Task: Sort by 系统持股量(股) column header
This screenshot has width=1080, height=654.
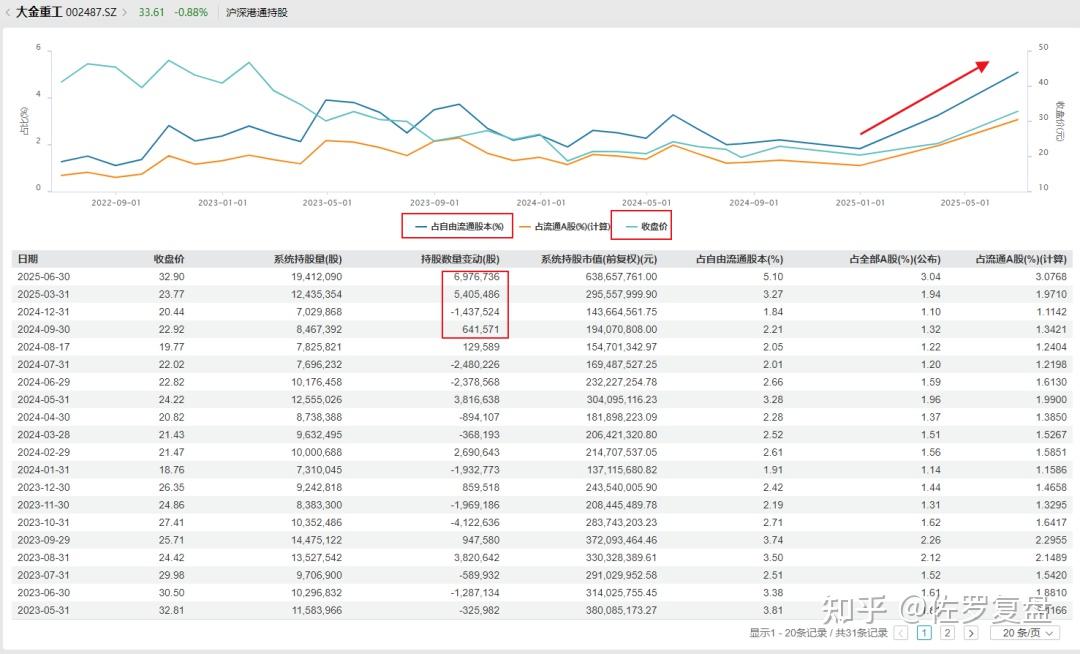Action: tap(307, 258)
